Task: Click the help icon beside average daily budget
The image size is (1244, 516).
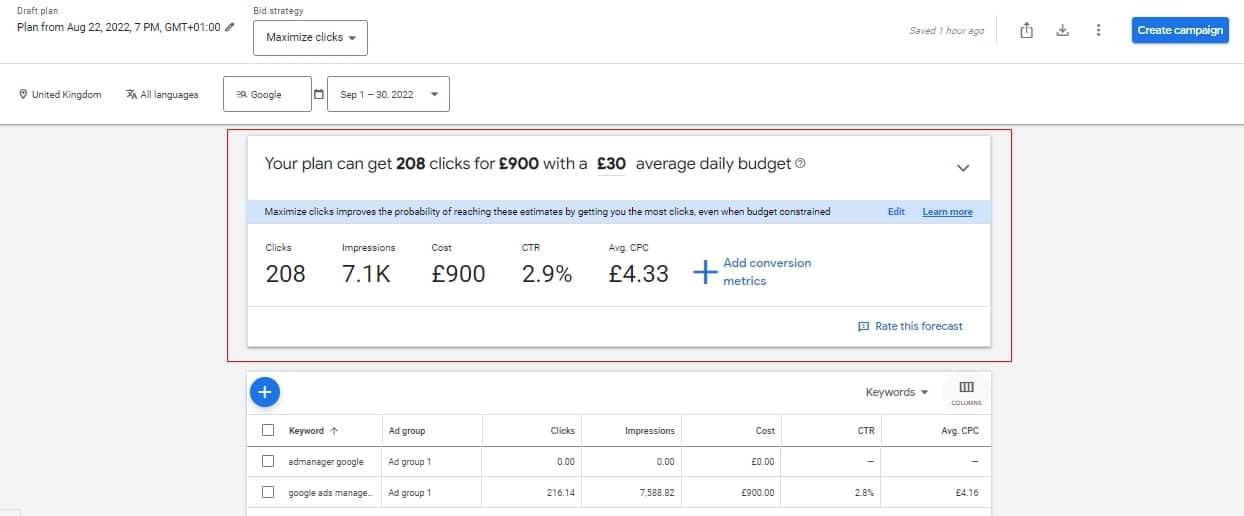Action: pyautogui.click(x=800, y=164)
